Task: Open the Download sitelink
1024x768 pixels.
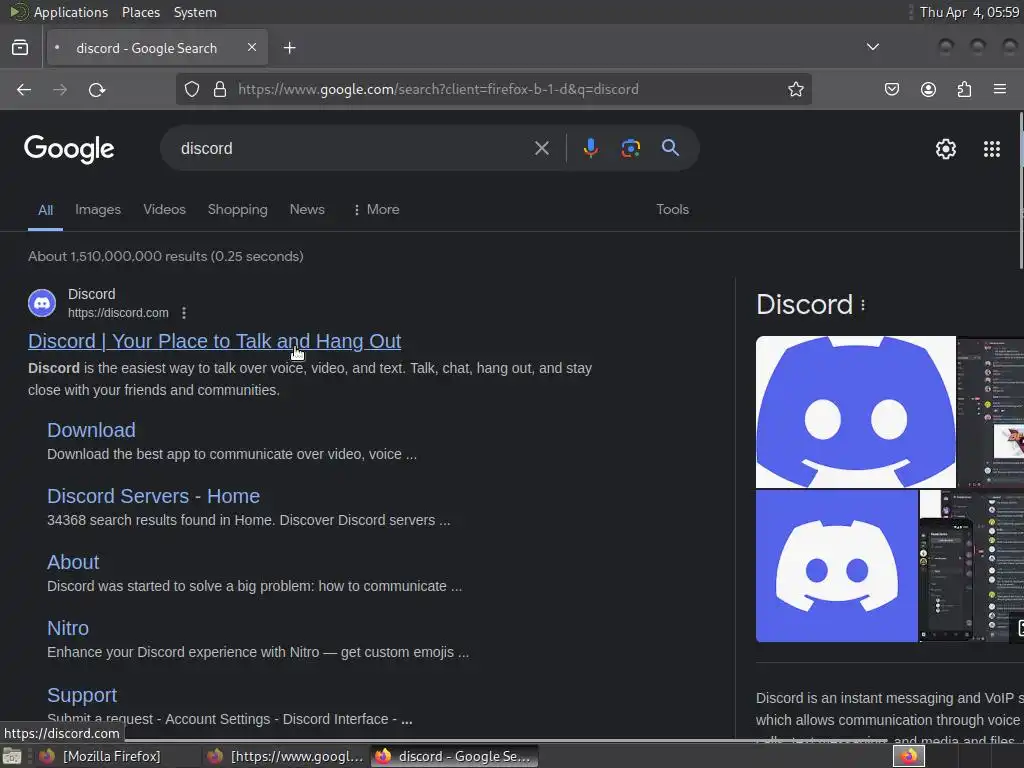Action: 91,430
